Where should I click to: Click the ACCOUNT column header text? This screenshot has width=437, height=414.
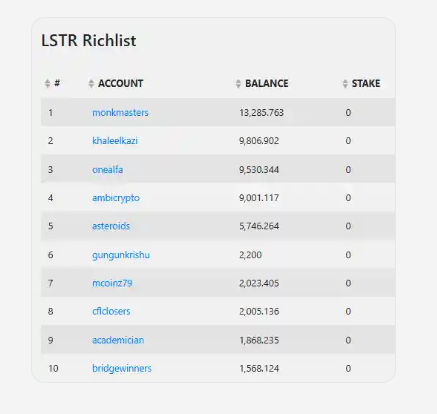coord(121,83)
